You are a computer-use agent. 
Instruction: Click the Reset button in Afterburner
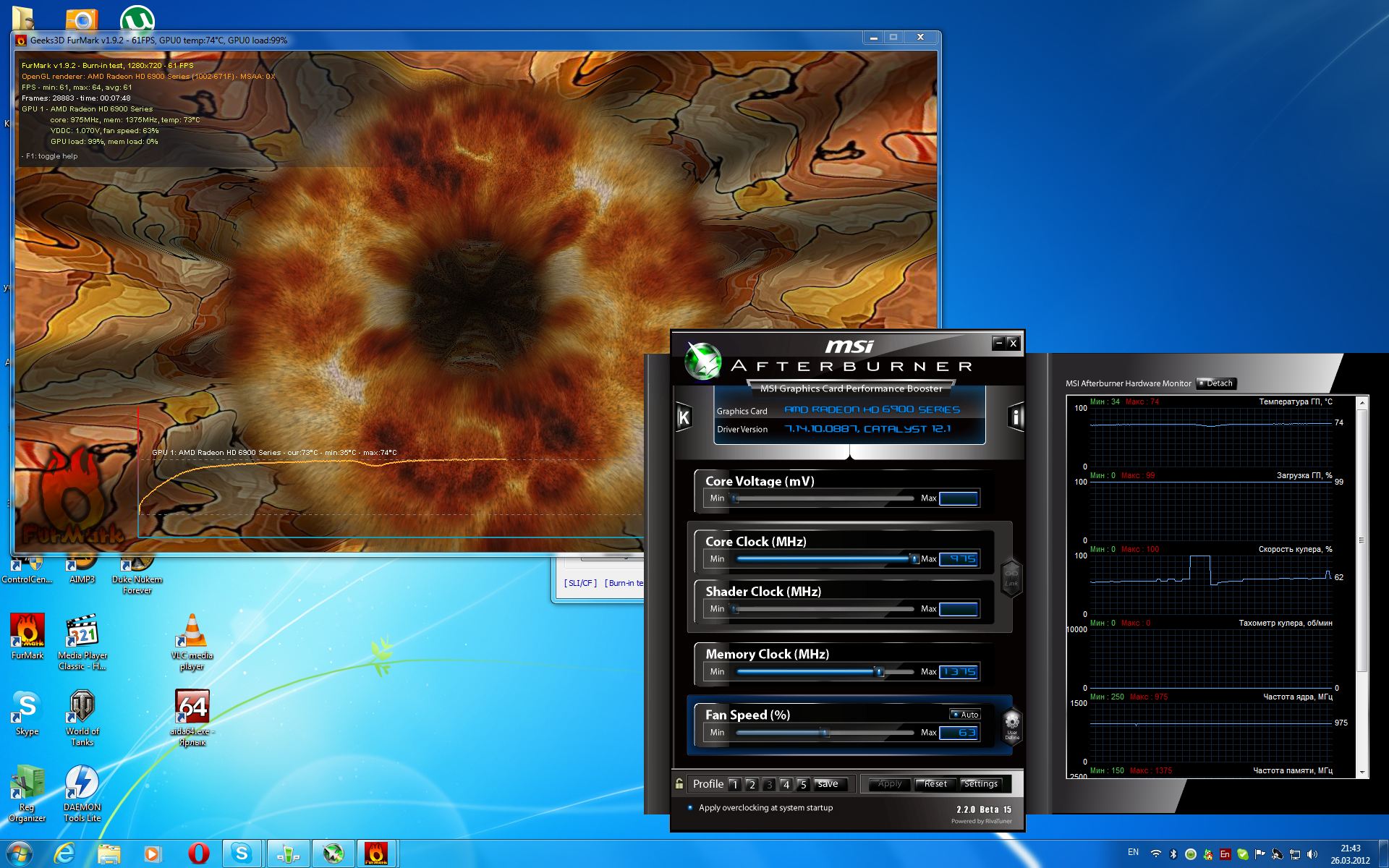pos(935,784)
